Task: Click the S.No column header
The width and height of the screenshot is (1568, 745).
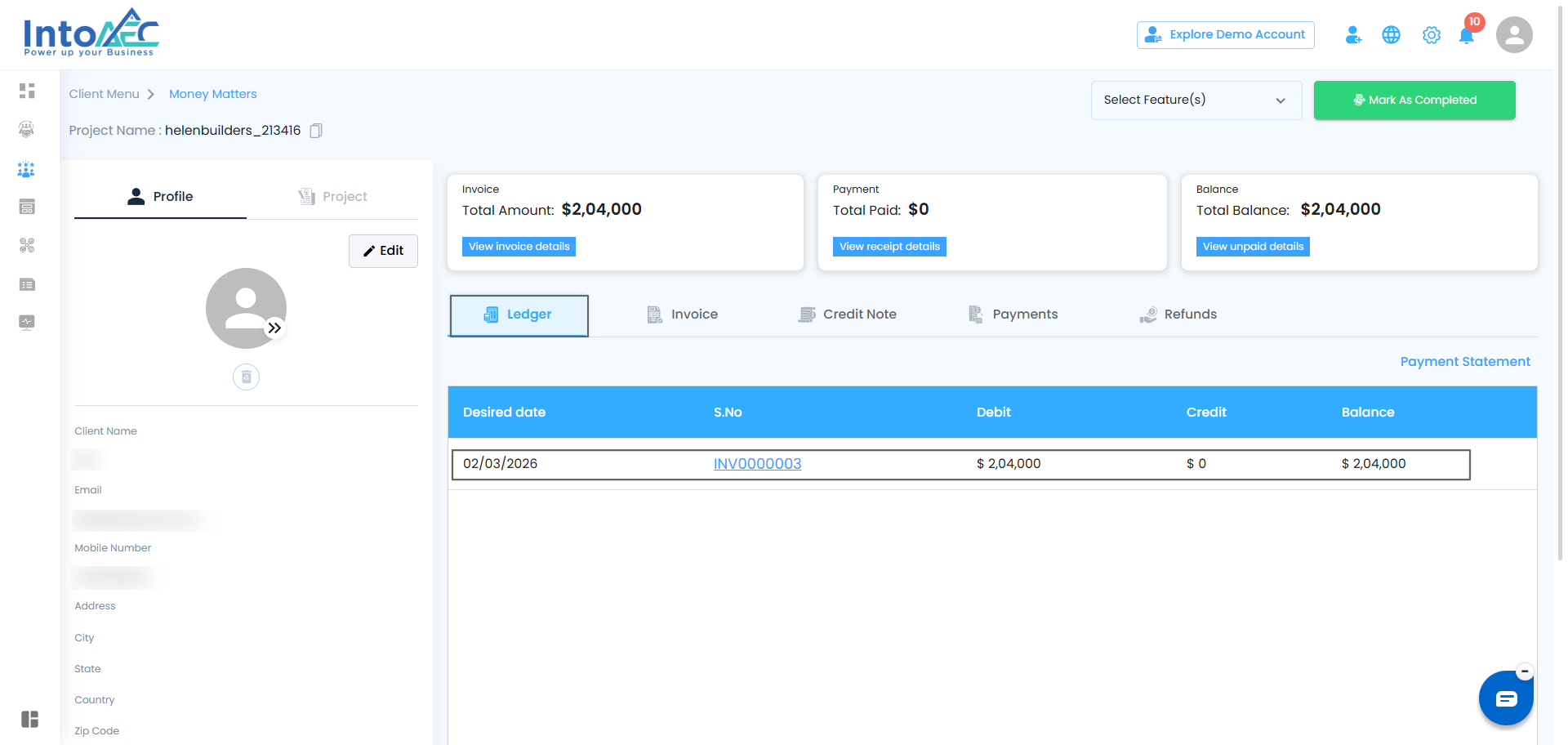Action: [x=728, y=413]
